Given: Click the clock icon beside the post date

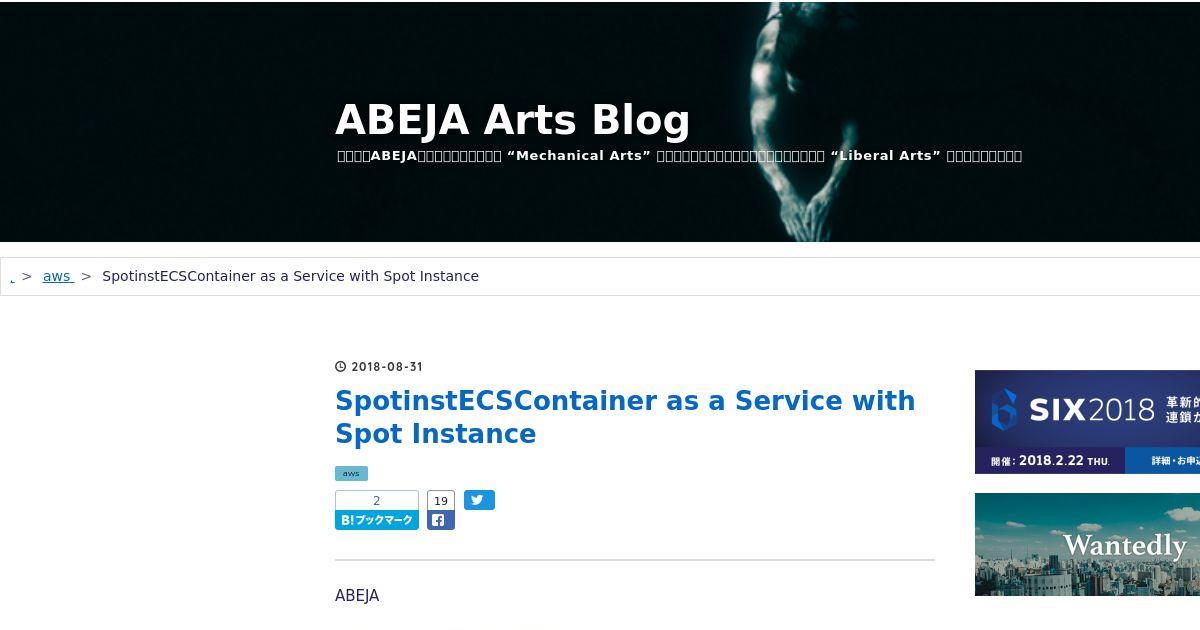Looking at the screenshot, I should 340,367.
